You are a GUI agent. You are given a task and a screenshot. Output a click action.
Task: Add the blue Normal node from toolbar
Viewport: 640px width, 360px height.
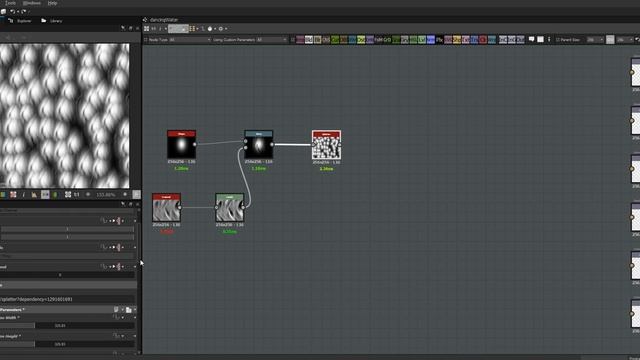click(431, 40)
